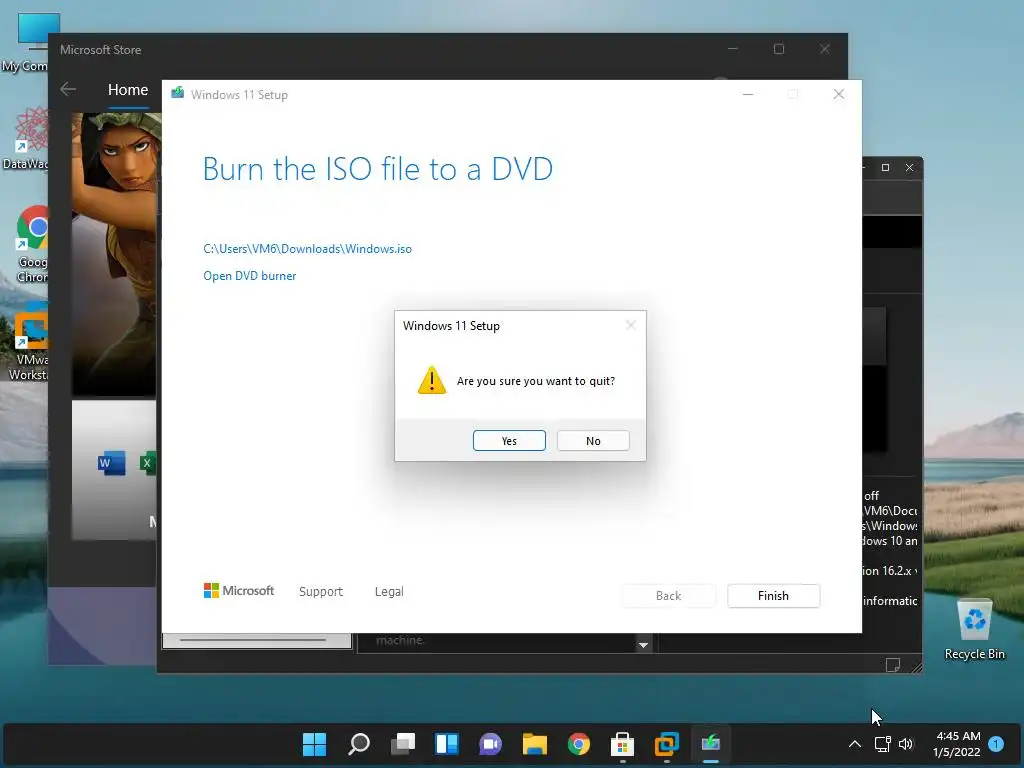This screenshot has height=768, width=1024.
Task: Click the Back button in Setup
Action: pos(668,596)
